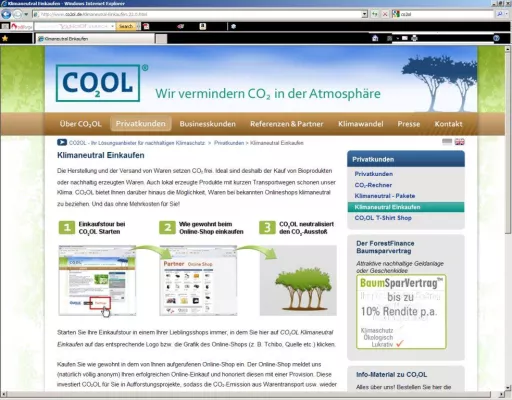Viewport: 512px width, 400px height.
Task: Click into the URL address bar
Action: pos(197,14)
